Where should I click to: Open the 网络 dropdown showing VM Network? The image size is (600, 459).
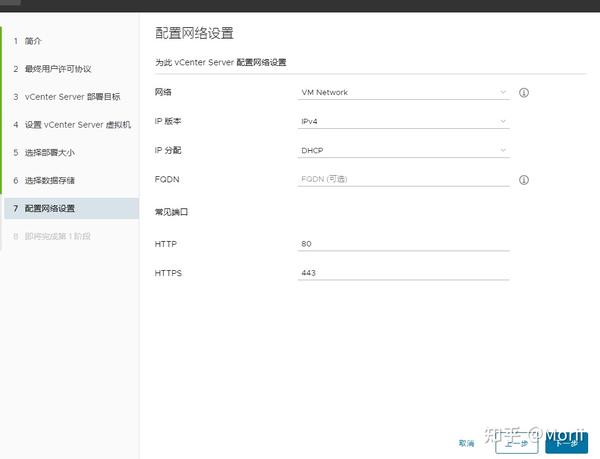(403, 92)
